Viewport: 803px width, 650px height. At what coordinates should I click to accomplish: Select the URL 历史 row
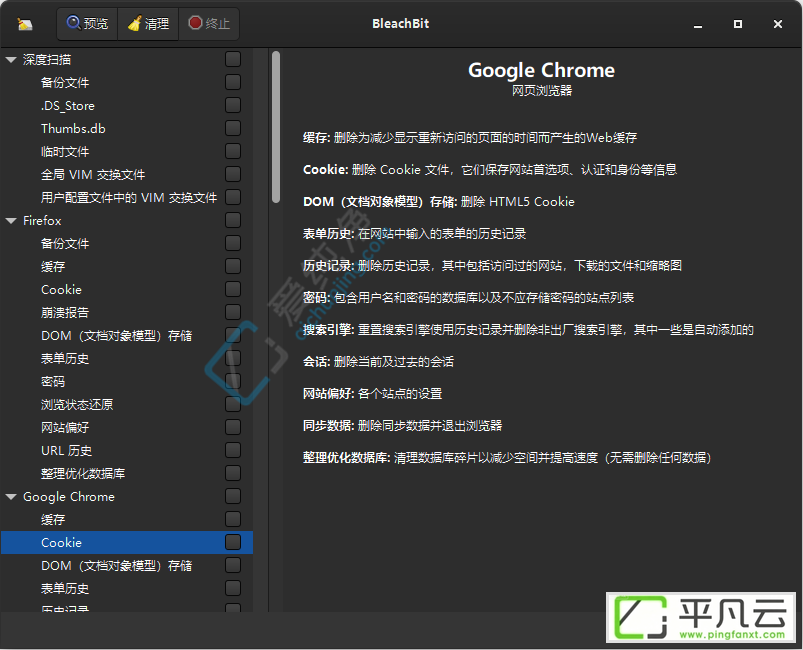[126, 450]
